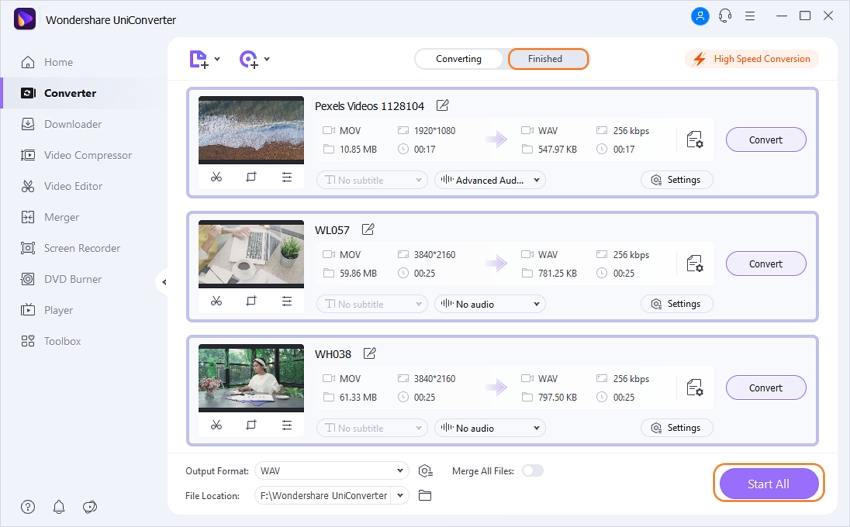Click output format settings icon for WL057
This screenshot has width=850, height=527.
694,264
